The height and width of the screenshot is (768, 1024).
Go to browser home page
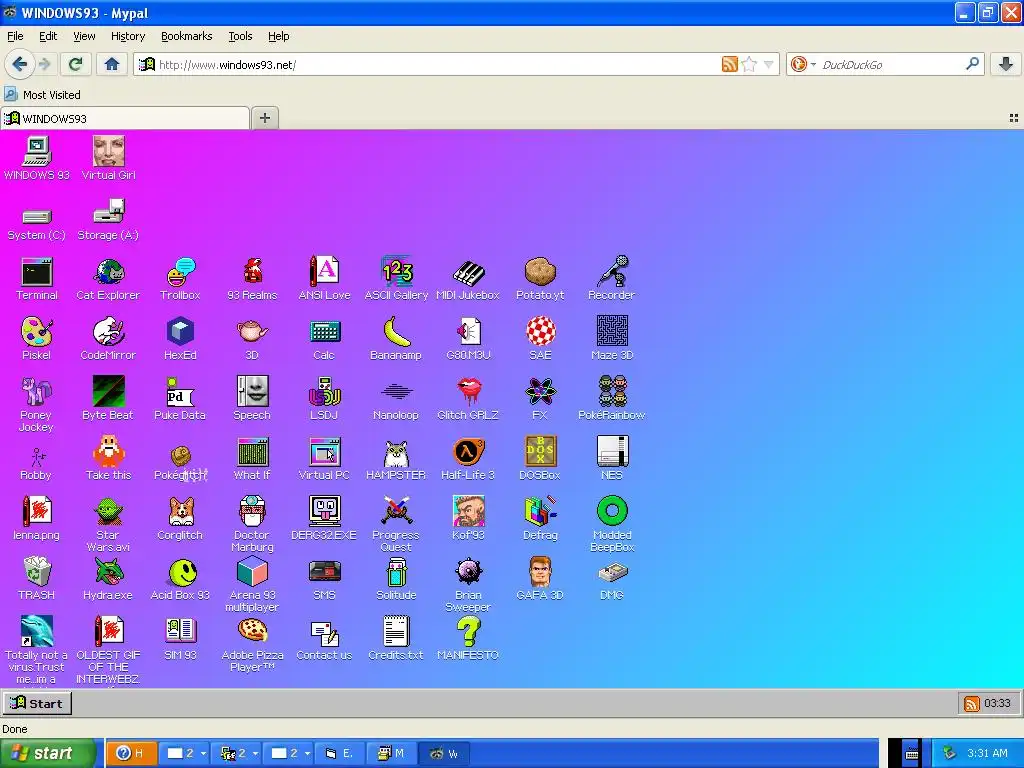112,64
